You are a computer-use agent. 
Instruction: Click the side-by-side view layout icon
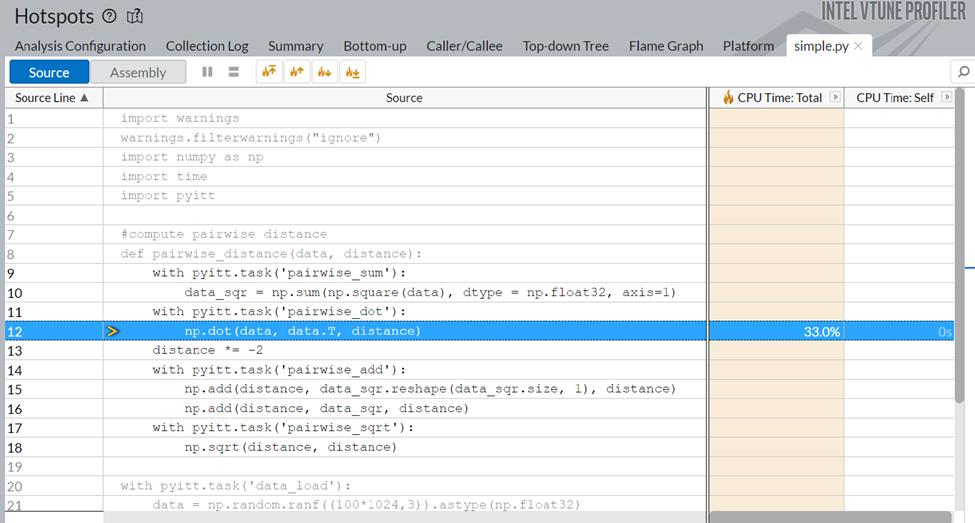tap(208, 72)
